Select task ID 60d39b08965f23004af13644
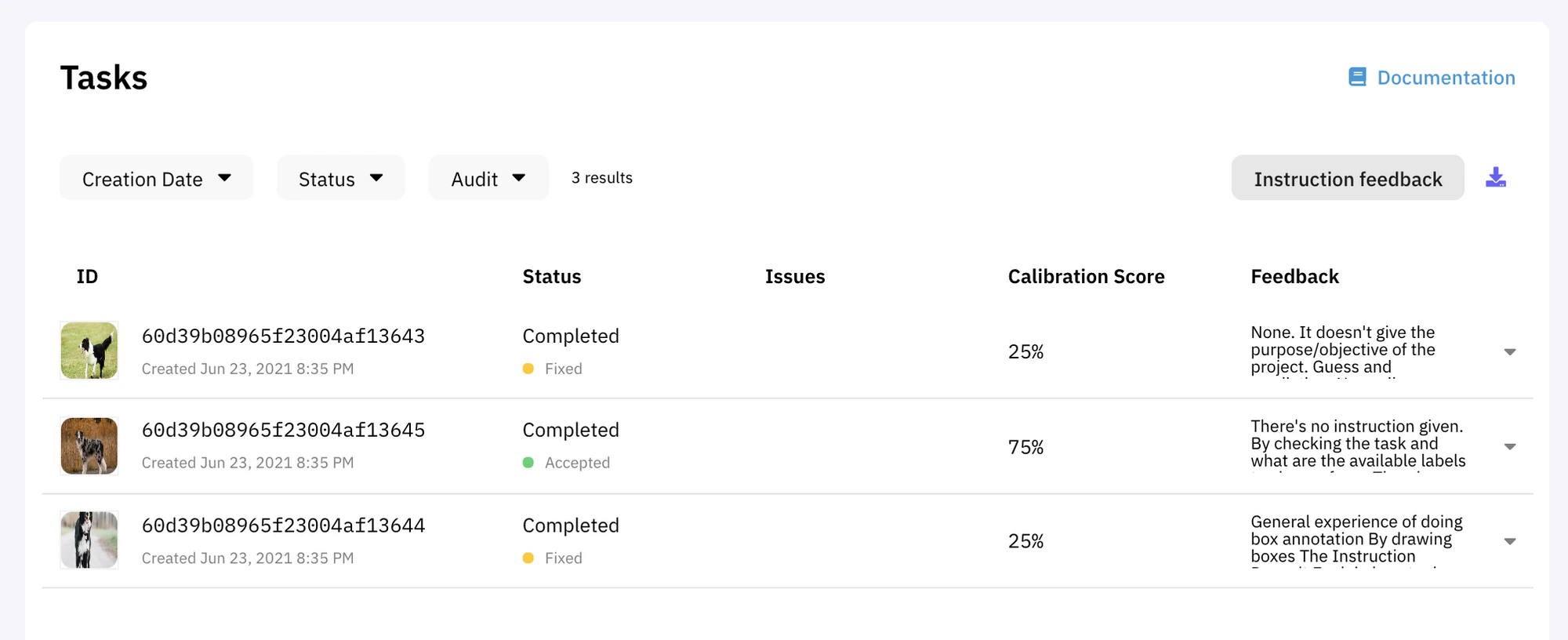1568x640 pixels. 283,525
